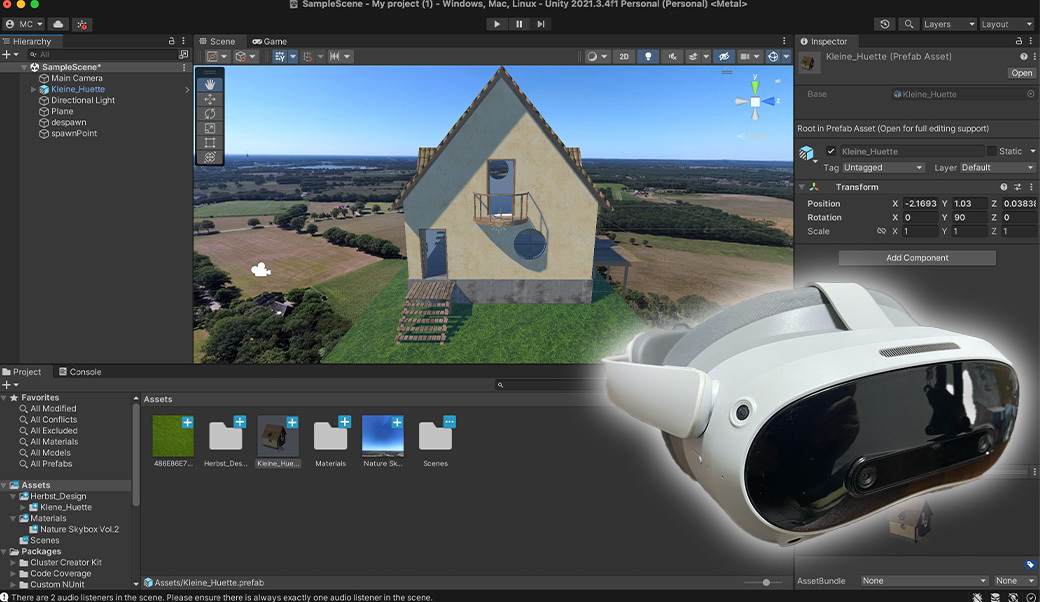Viewport: 1040px width, 602px height.
Task: Toggle 2D view mode in Scene
Action: [624, 57]
